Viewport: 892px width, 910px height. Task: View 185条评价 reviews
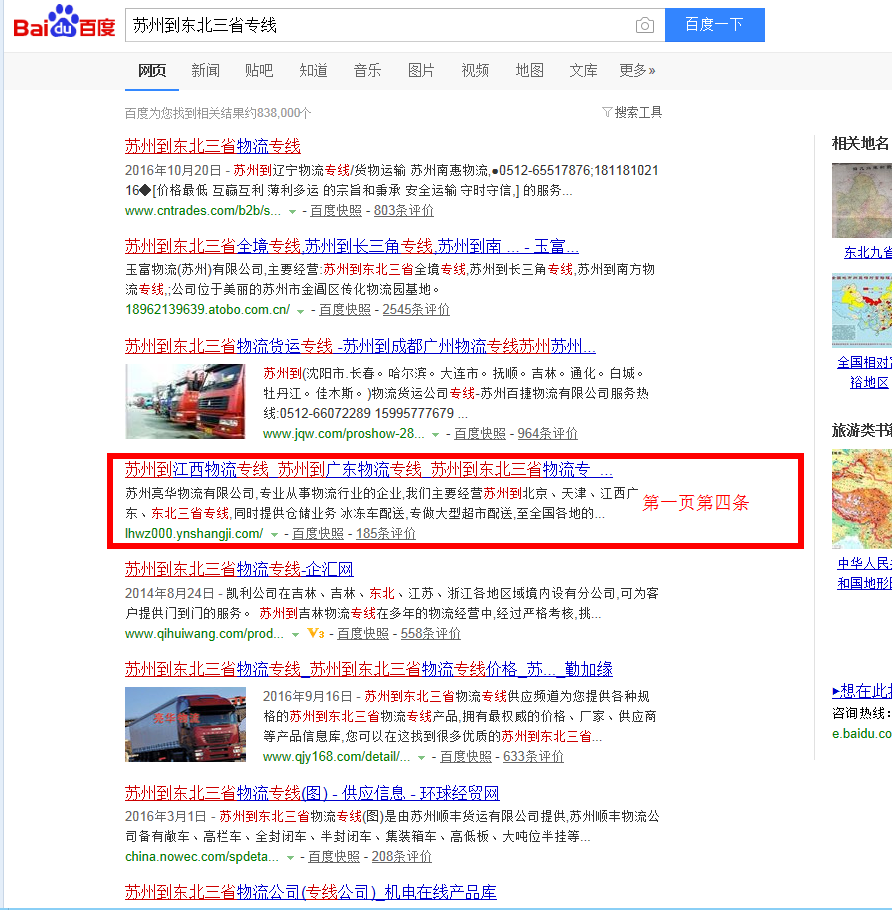[385, 533]
